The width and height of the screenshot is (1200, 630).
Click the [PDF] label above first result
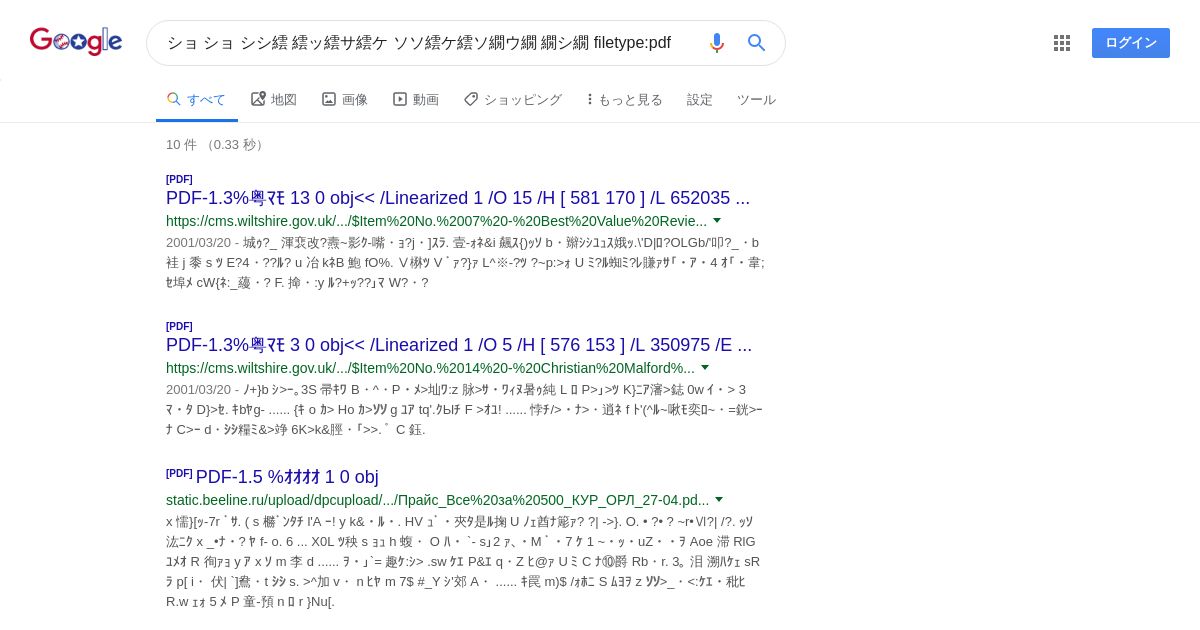(x=179, y=179)
